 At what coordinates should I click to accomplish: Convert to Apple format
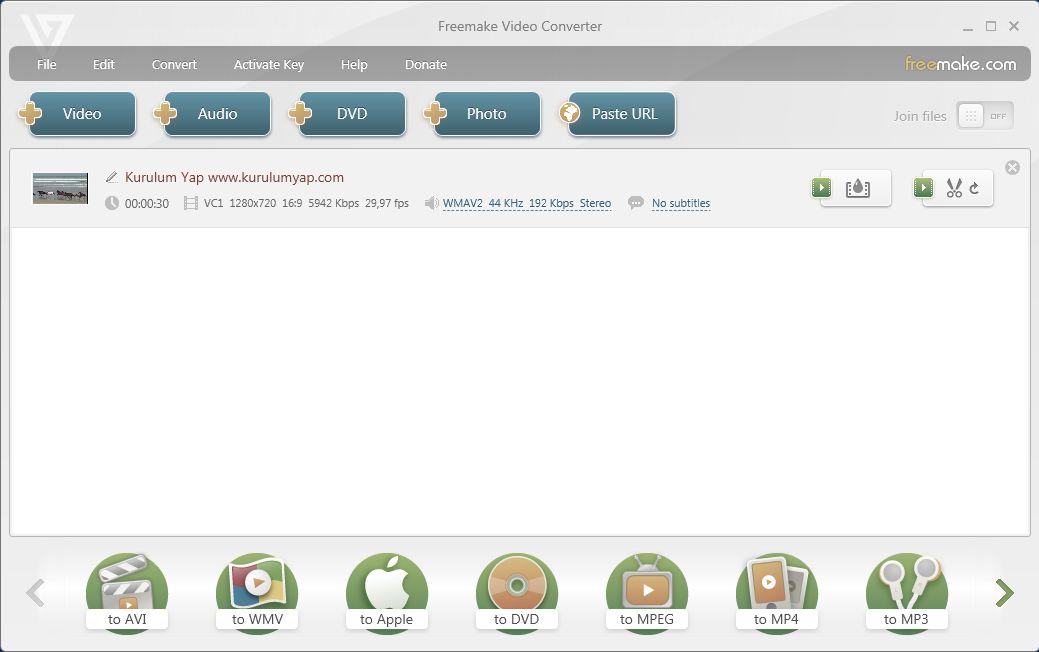click(x=386, y=593)
